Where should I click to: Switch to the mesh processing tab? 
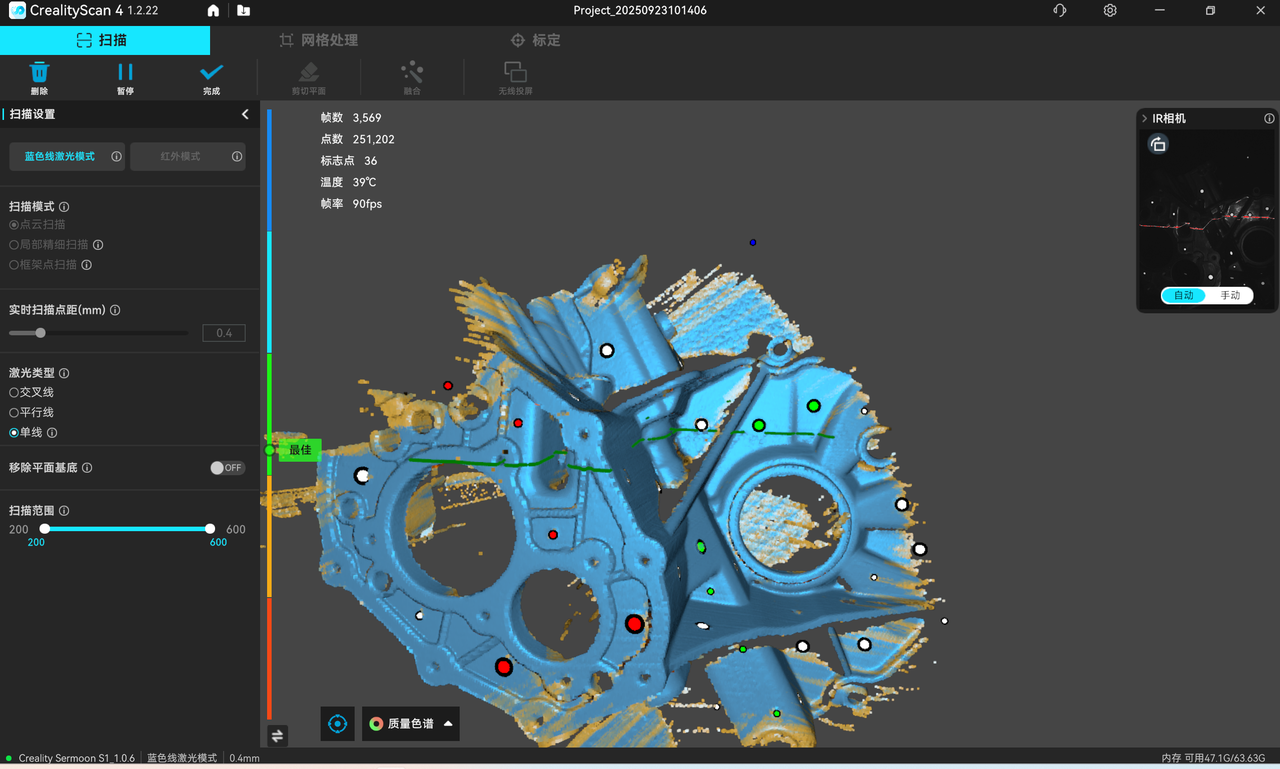318,40
